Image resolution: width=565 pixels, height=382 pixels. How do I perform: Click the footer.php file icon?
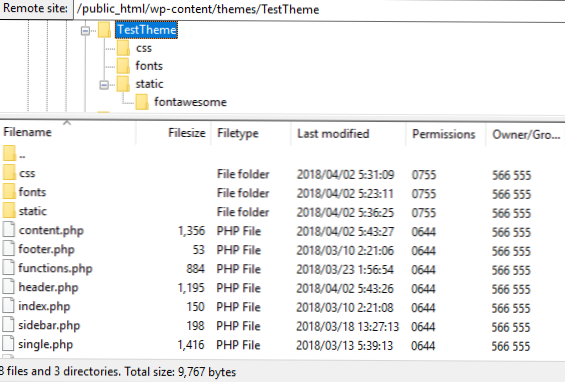9,249
